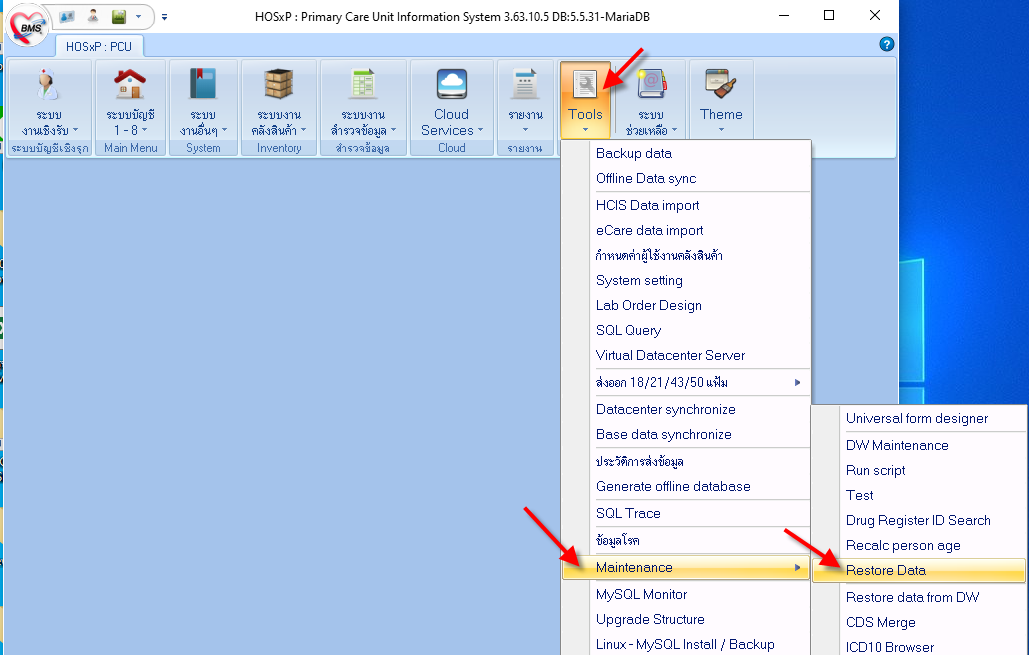Open System setting
Screen dimensions: 1029x655
coord(686,280)
